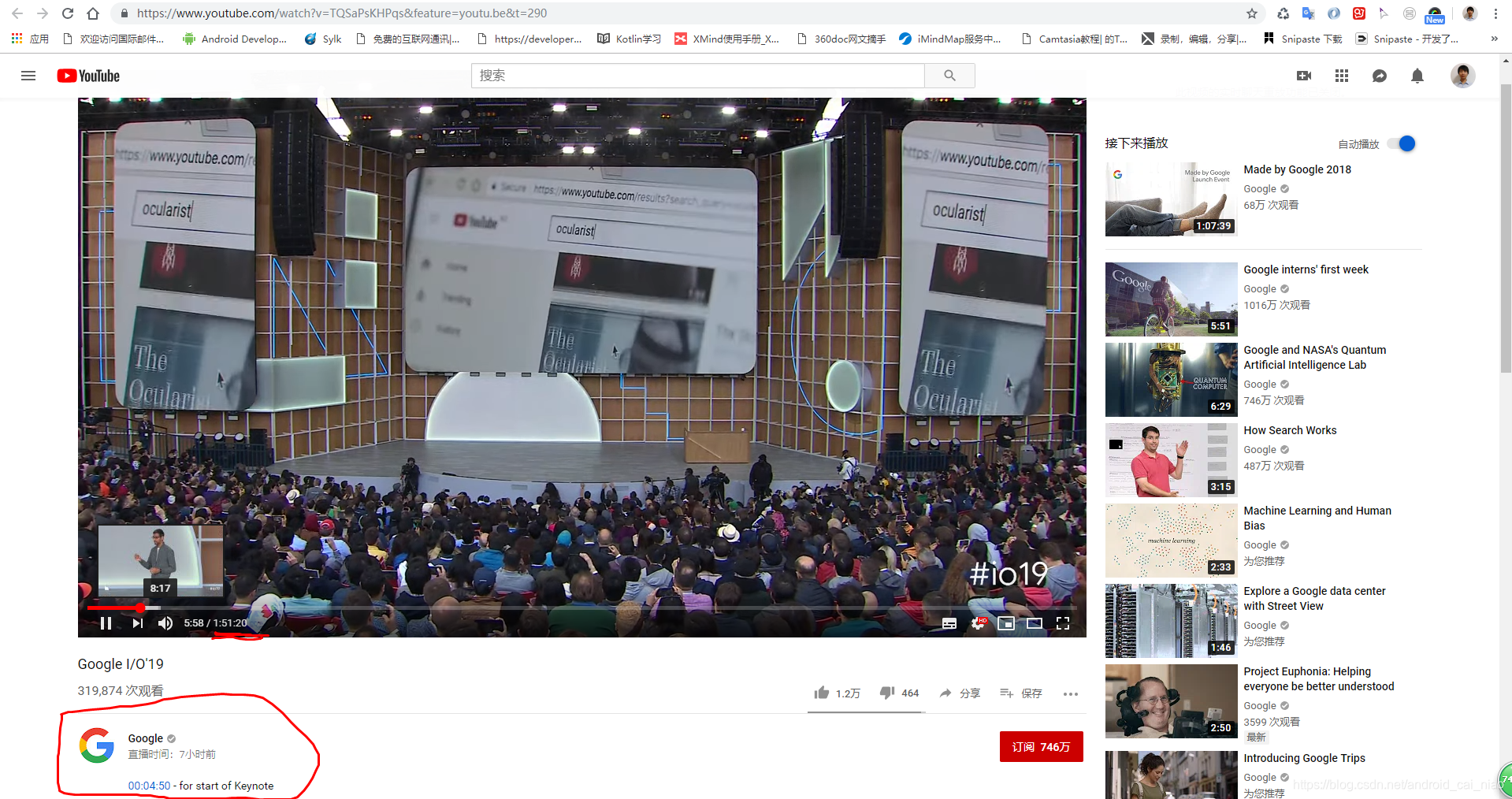Screen dimensions: 1512x799
Task: Click the search magnifier button
Action: pyautogui.click(x=949, y=76)
